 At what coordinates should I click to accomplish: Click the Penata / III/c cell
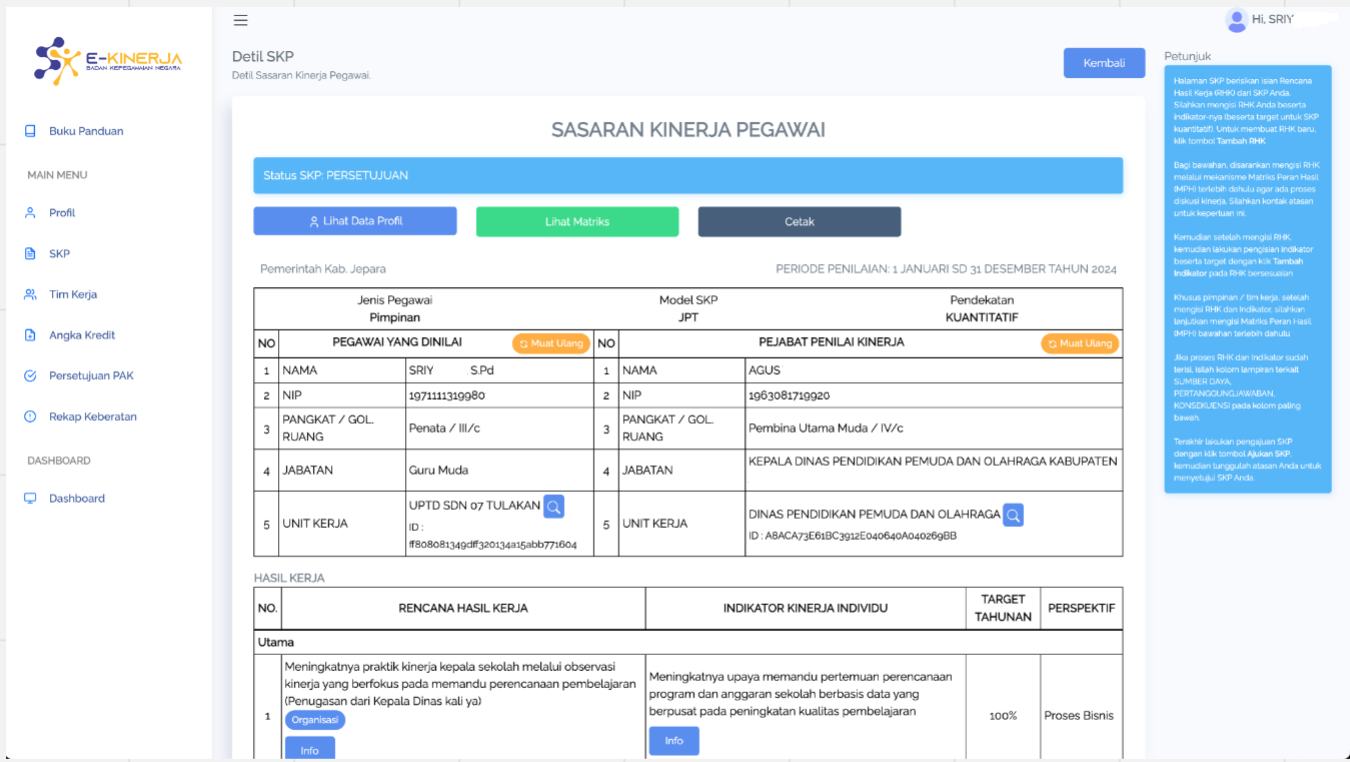(x=499, y=428)
